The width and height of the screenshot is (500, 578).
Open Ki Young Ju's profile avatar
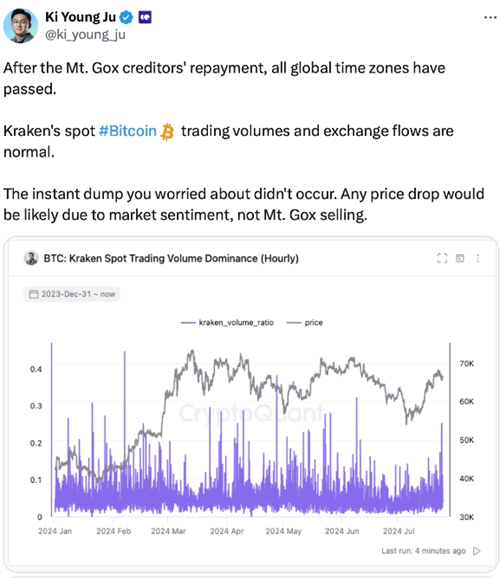(21, 25)
